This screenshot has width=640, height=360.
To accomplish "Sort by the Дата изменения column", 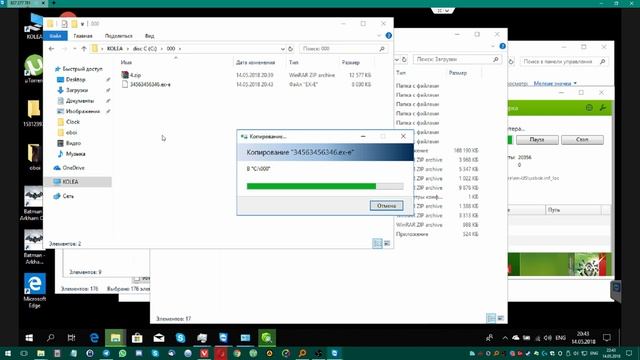I will (x=256, y=62).
